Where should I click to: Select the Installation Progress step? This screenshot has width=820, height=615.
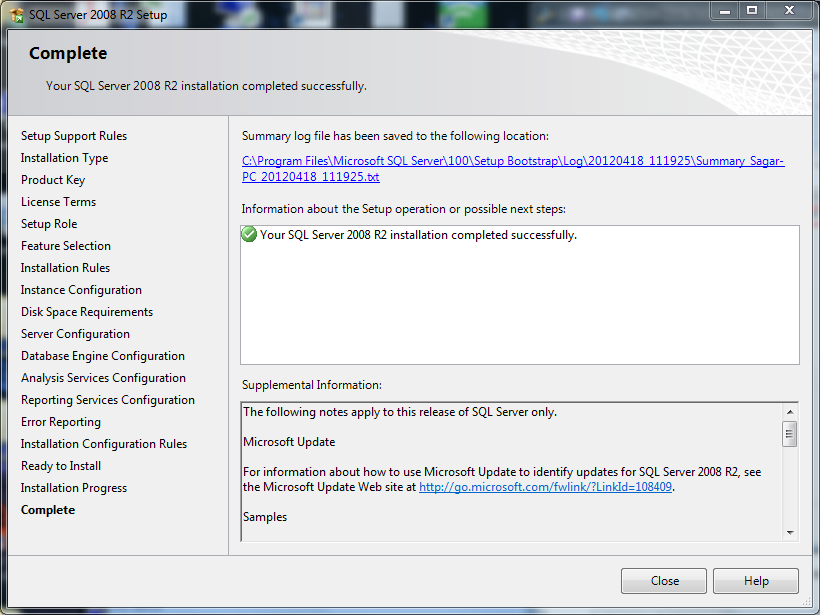(x=74, y=487)
